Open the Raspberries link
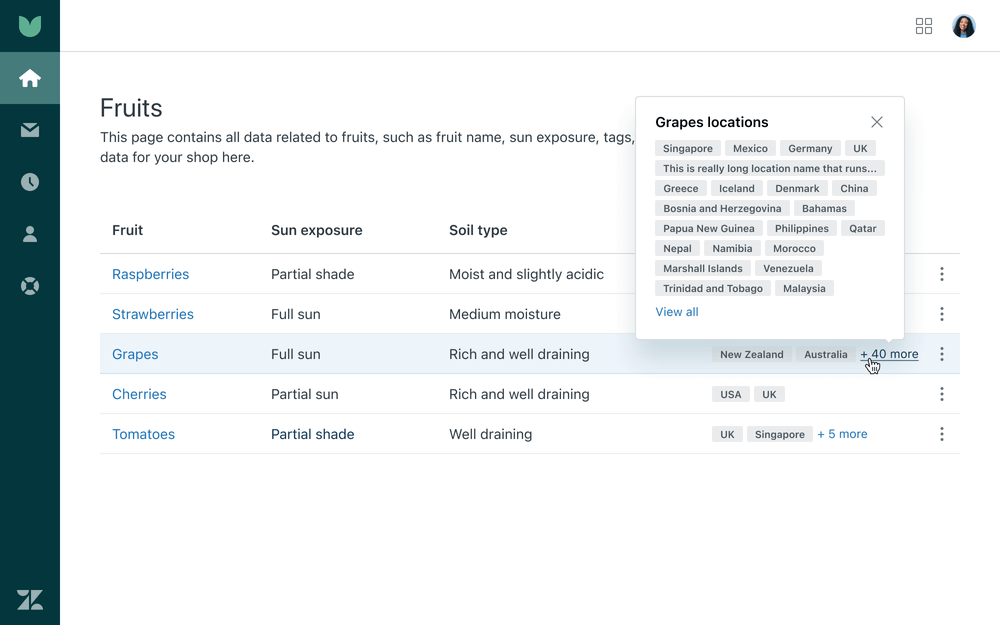 [x=151, y=274]
